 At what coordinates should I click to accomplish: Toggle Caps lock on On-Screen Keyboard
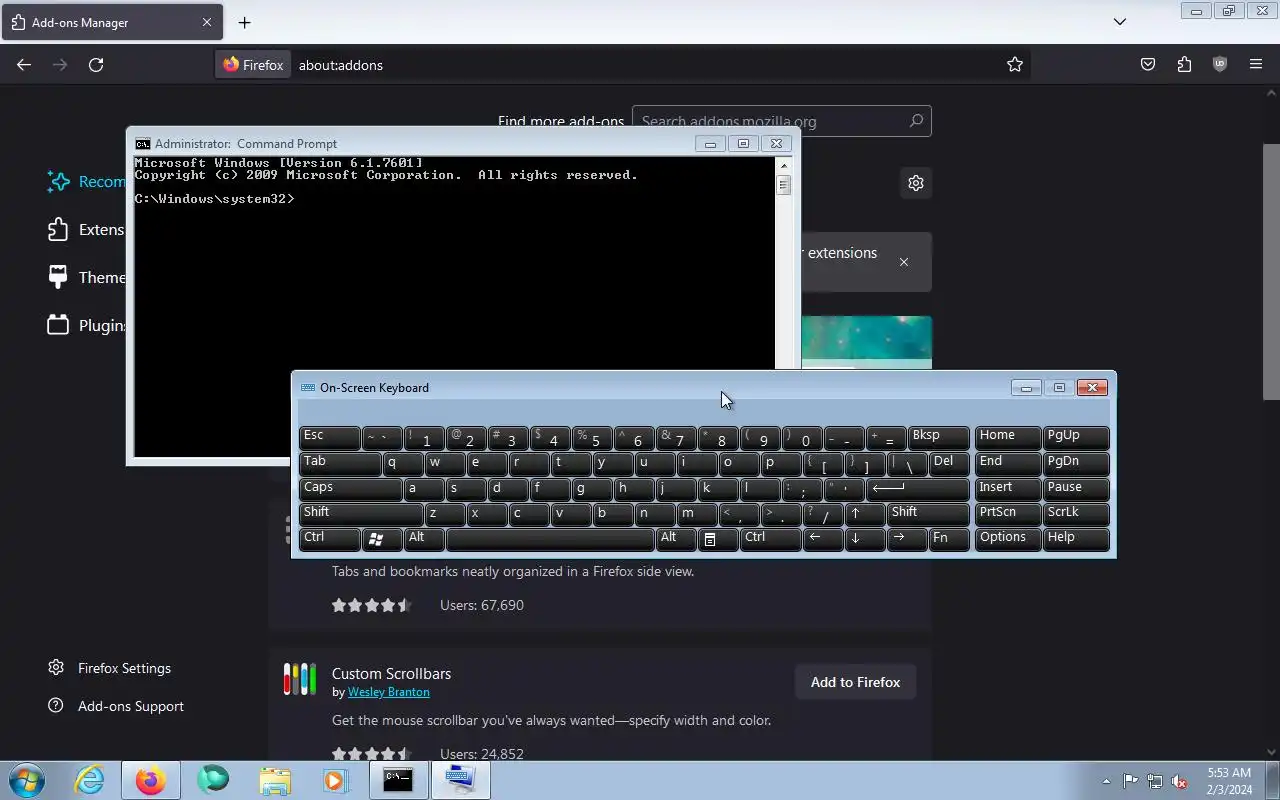click(350, 489)
